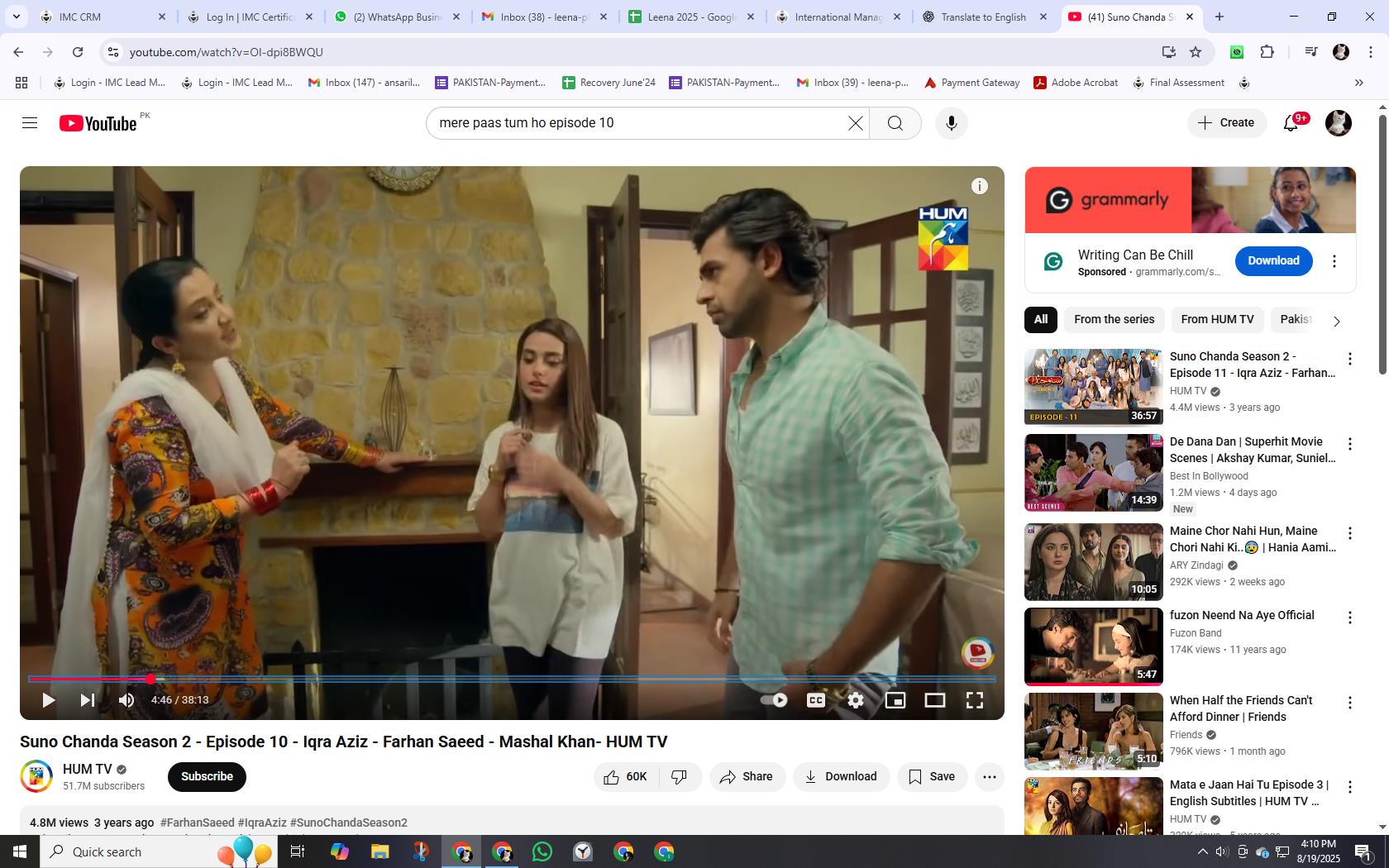Open options for Mata e Jaan video
The height and width of the screenshot is (868, 1389).
(x=1350, y=787)
